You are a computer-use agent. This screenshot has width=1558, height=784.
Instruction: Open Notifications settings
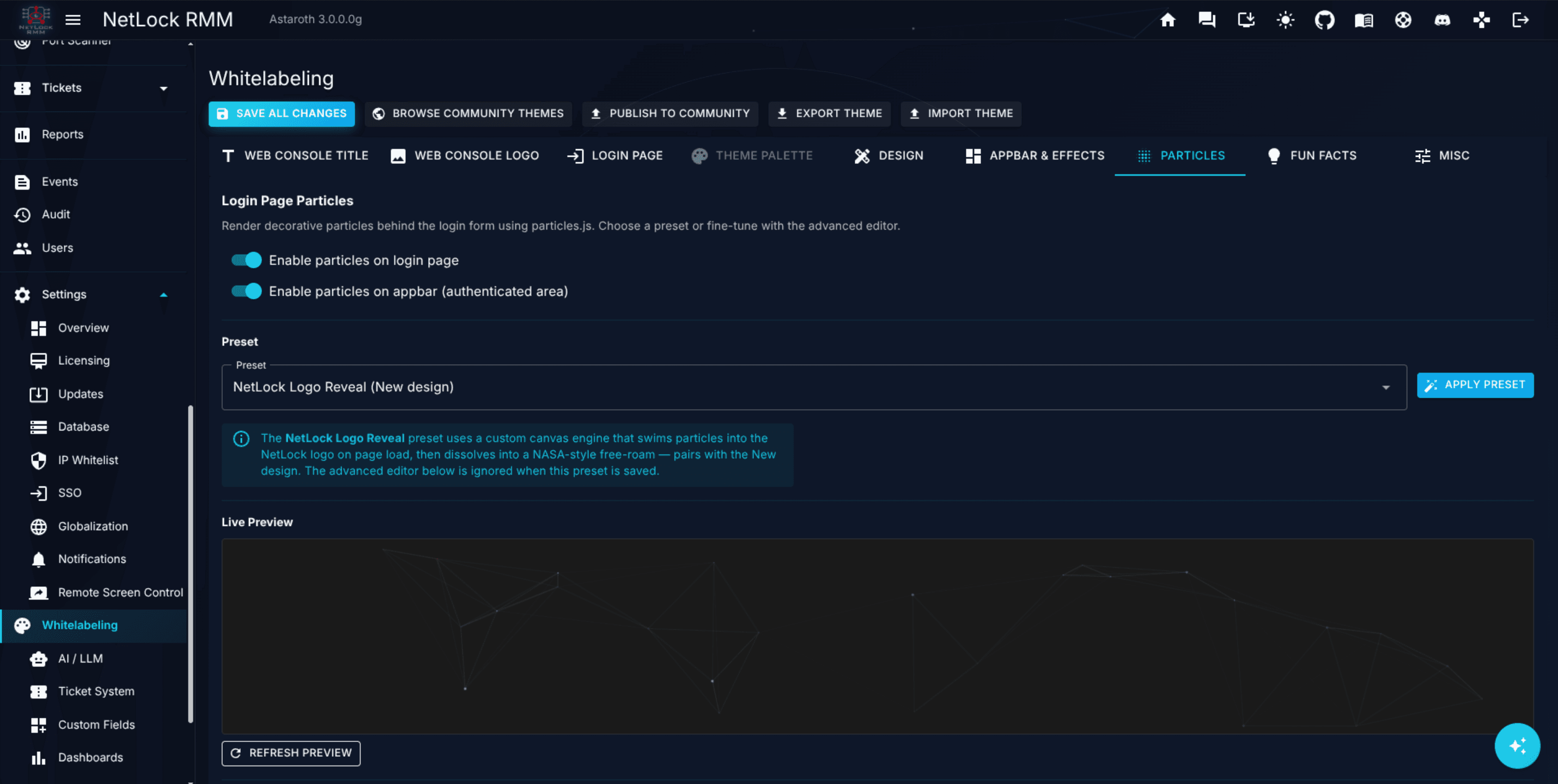coord(94,559)
